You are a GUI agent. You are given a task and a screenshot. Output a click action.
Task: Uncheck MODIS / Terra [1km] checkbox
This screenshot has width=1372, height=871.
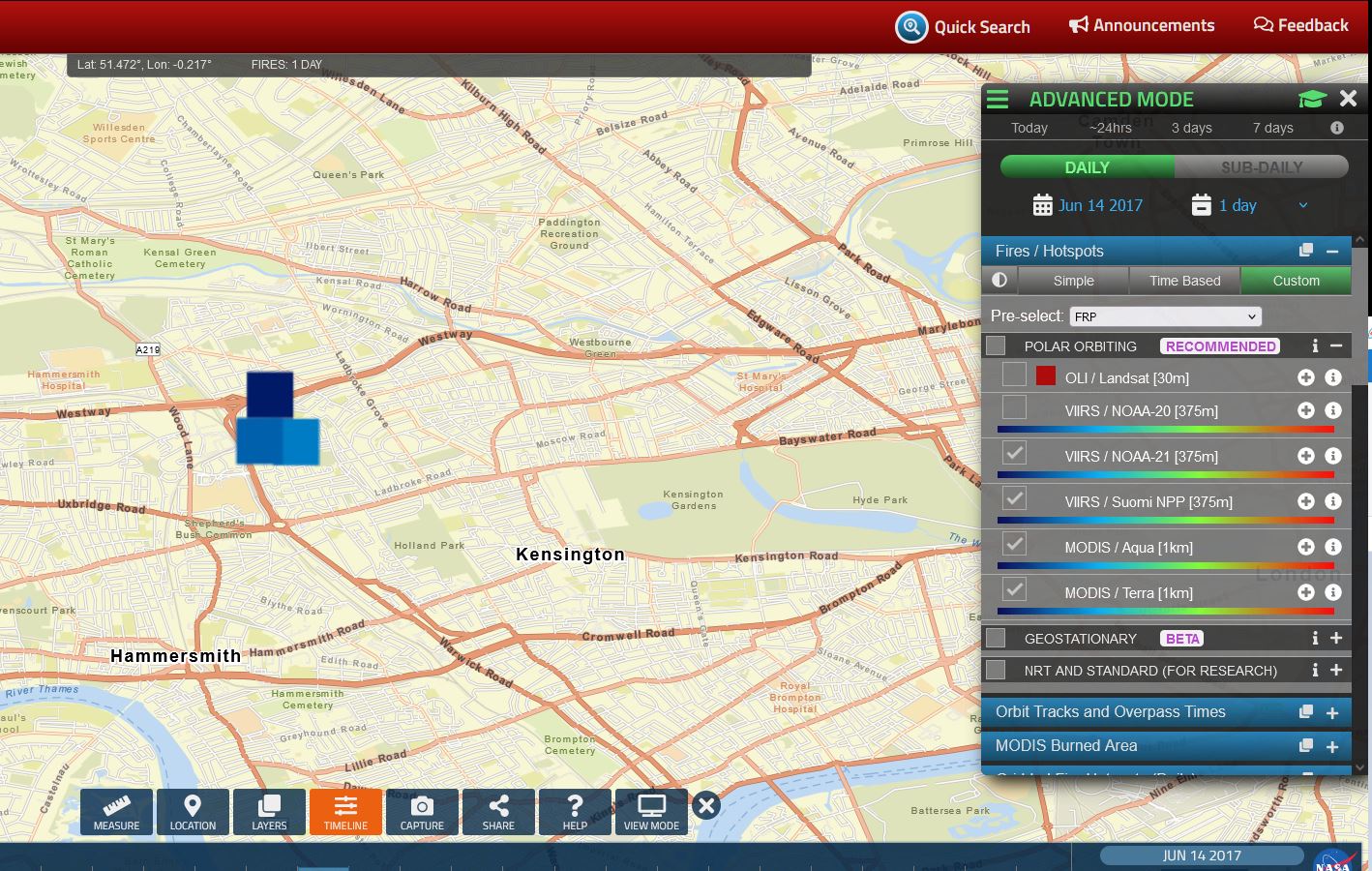tap(1014, 589)
